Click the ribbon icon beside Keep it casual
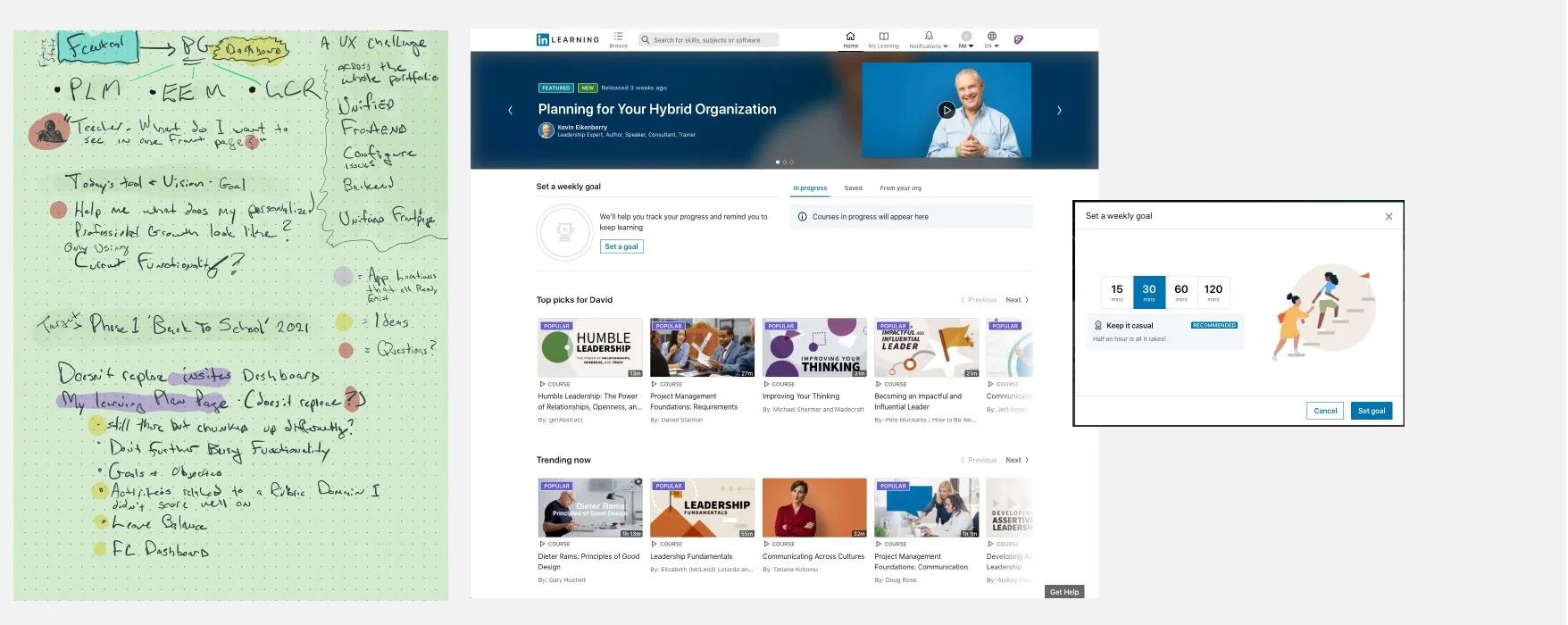Viewport: 1568px width, 625px height. (x=1098, y=325)
